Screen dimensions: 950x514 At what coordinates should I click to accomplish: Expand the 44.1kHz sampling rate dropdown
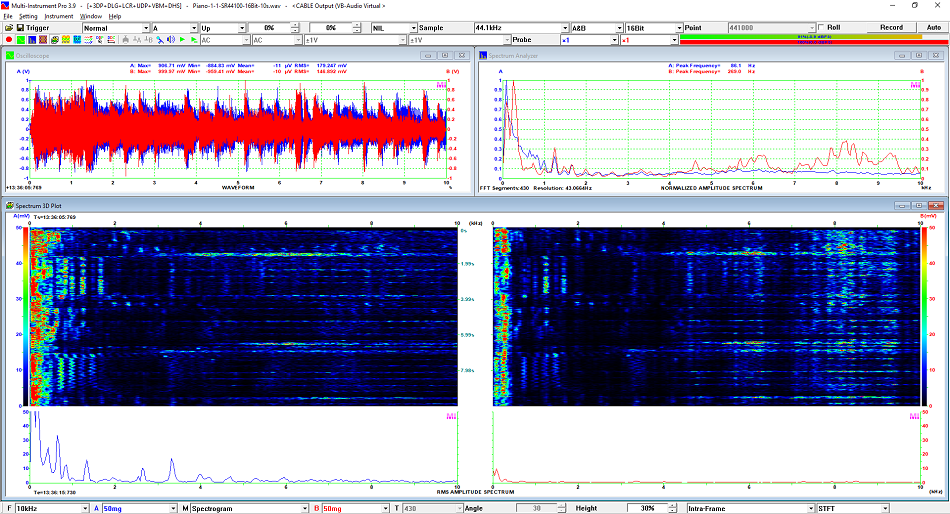pyautogui.click(x=564, y=27)
